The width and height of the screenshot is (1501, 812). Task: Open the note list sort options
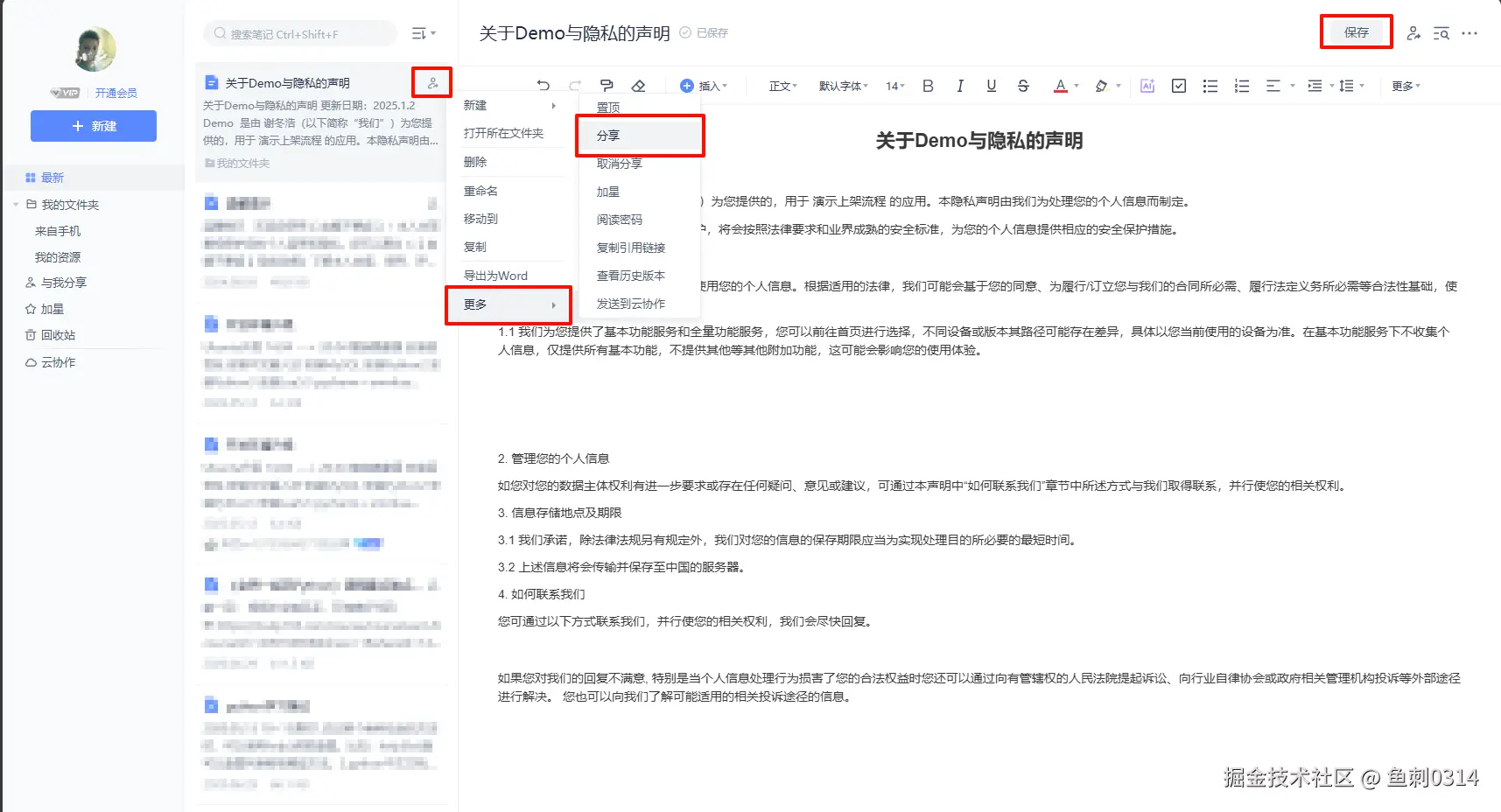click(x=424, y=33)
